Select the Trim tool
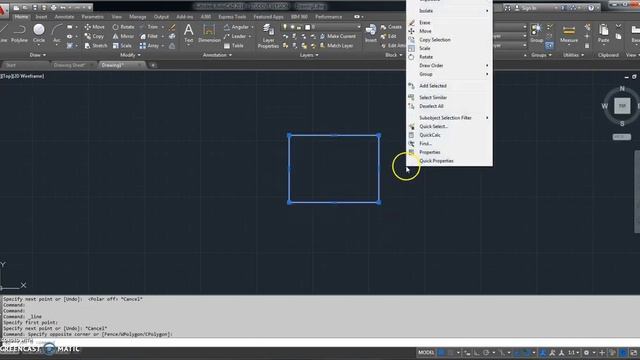Screen dimensions: 640x360 (149, 27)
